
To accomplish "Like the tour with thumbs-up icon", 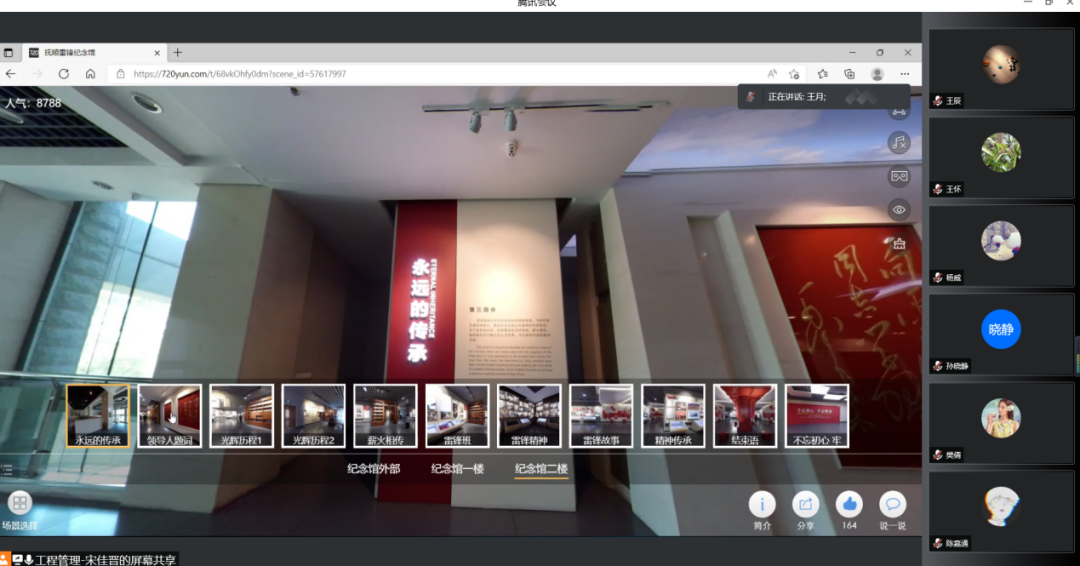I will point(849,504).
